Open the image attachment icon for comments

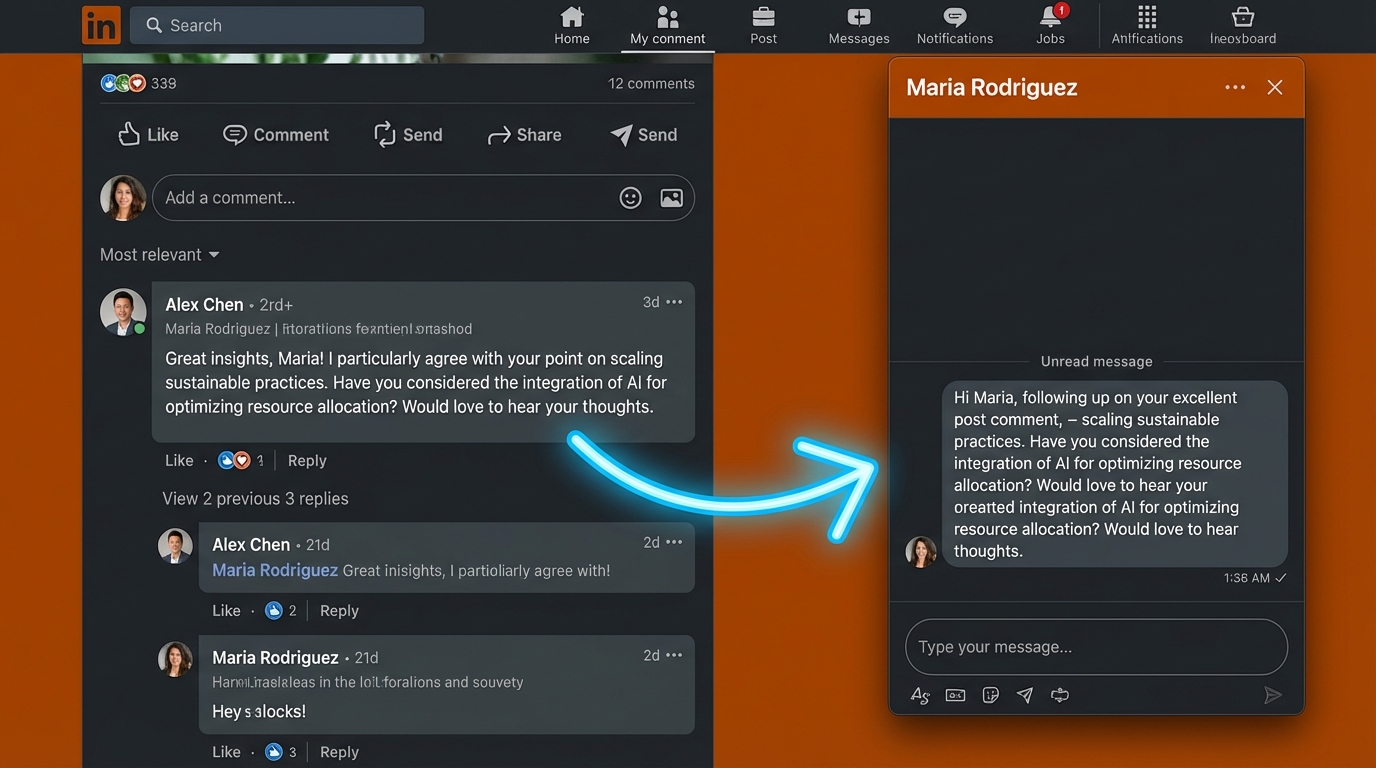671,197
